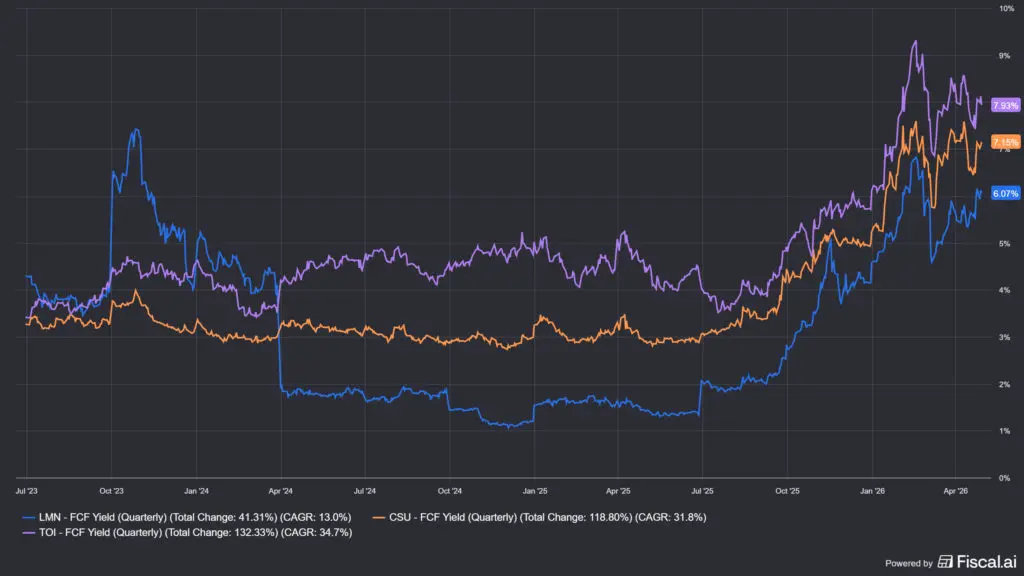Click the 0% y-axis label
The image size is (1024, 576).
pos(1004,478)
